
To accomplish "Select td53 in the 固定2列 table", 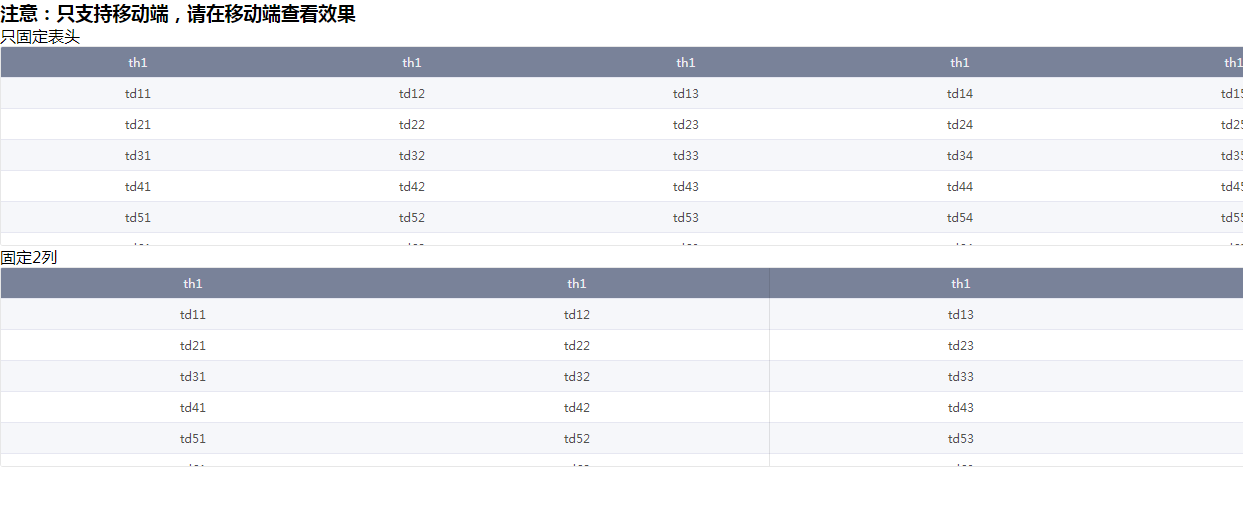I will click(961, 439).
